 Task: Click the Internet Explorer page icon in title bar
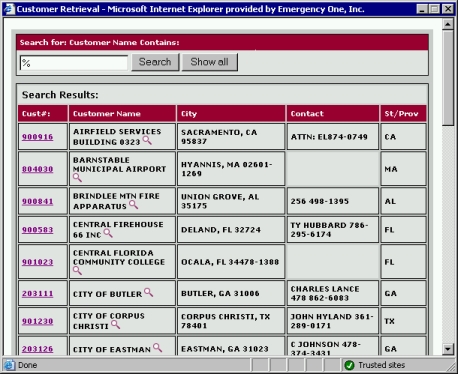tap(9, 9)
